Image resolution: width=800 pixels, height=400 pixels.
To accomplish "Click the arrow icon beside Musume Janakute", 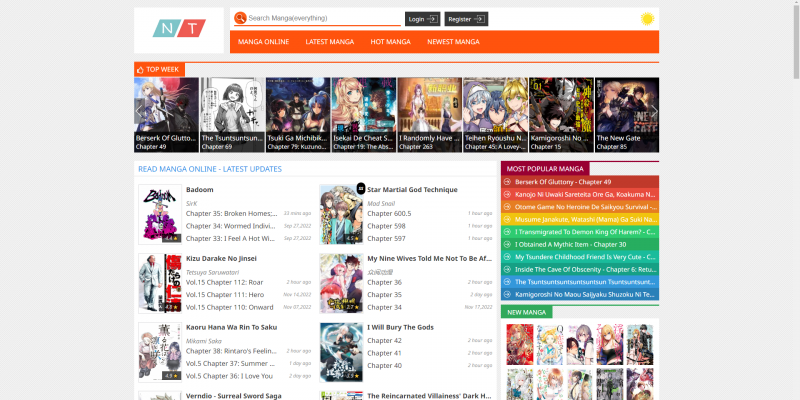I will click(x=507, y=219).
